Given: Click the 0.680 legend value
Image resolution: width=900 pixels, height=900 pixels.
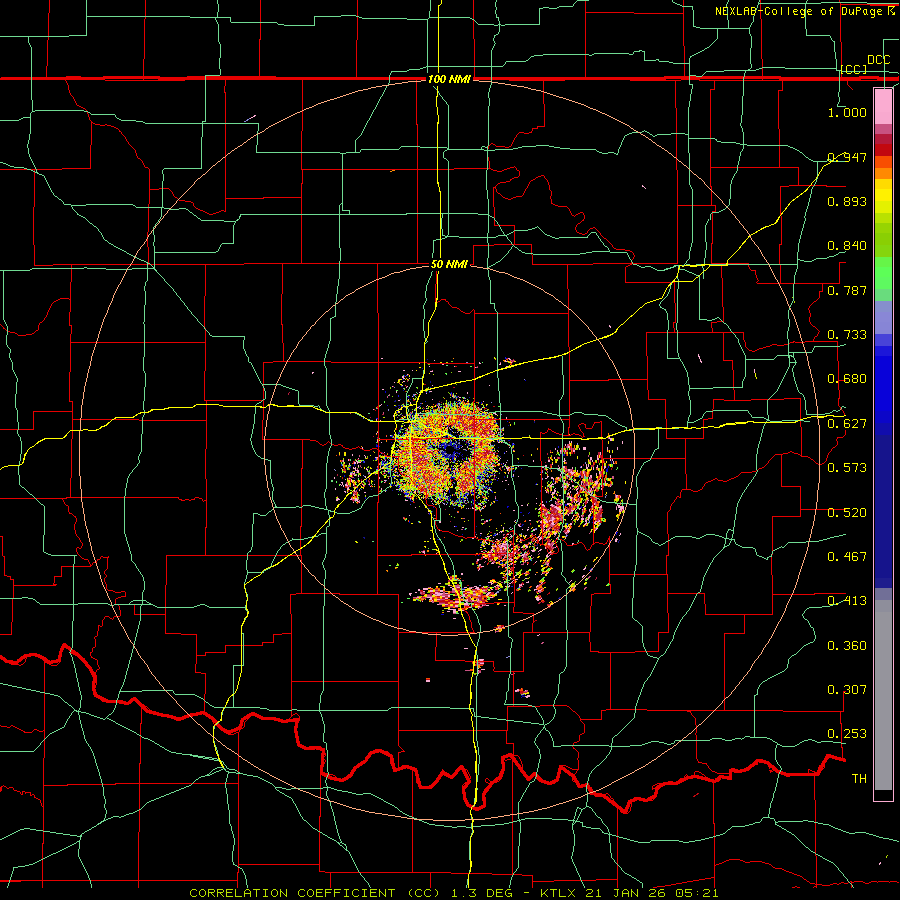Looking at the screenshot, I should (x=847, y=379).
